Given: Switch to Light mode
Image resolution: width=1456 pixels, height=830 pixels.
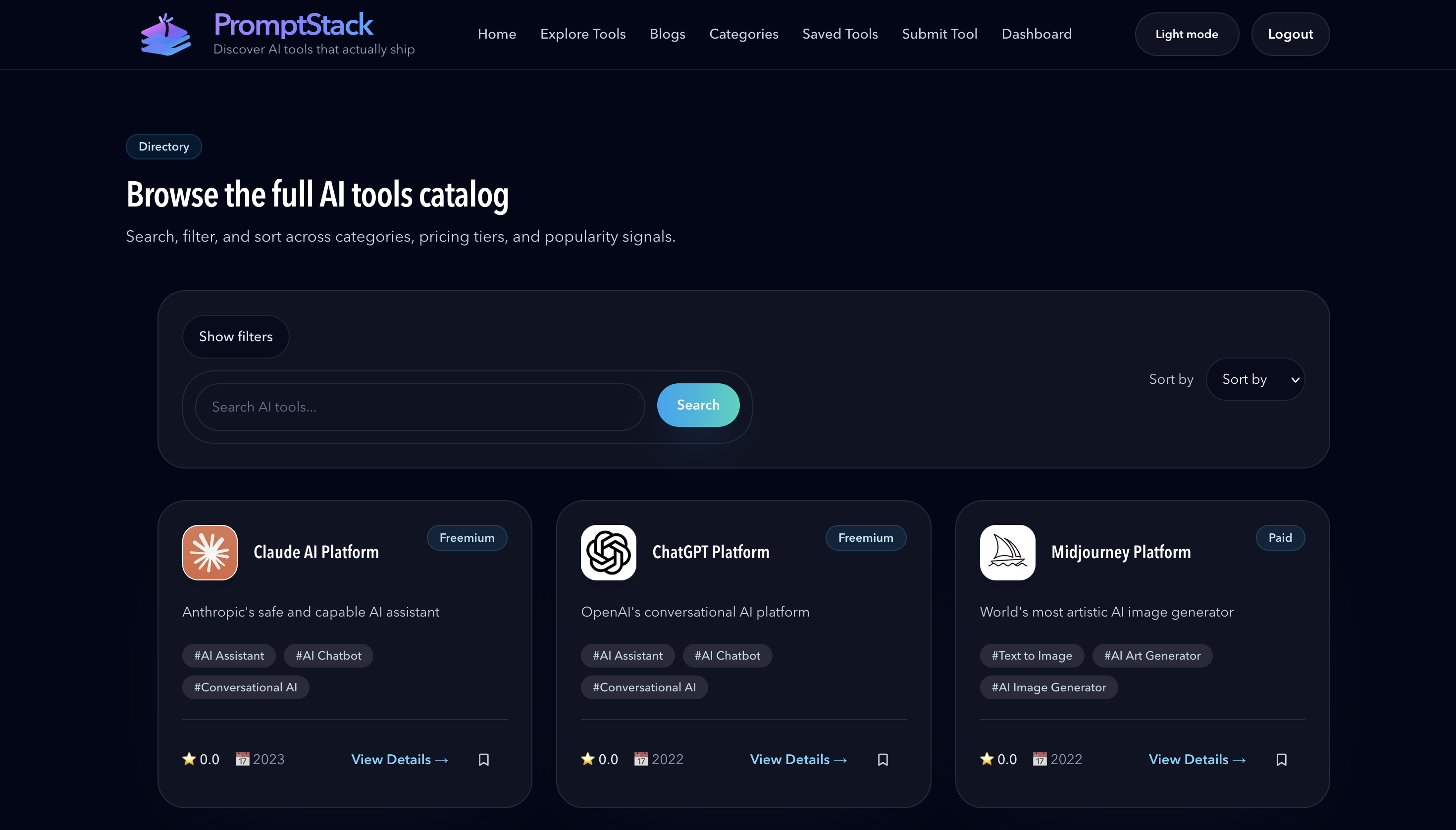Looking at the screenshot, I should pyautogui.click(x=1187, y=34).
